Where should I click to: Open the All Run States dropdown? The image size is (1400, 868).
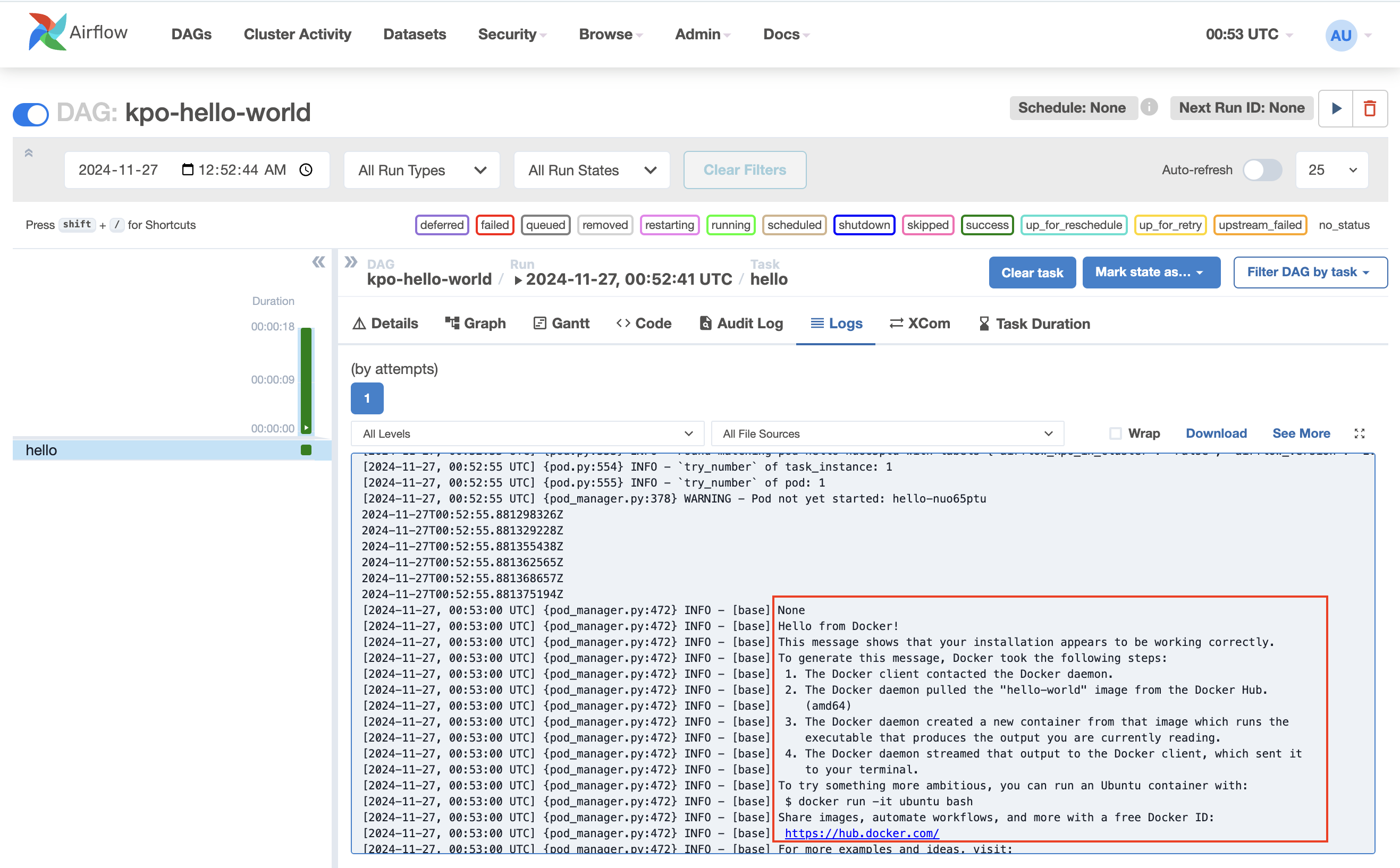pos(592,170)
